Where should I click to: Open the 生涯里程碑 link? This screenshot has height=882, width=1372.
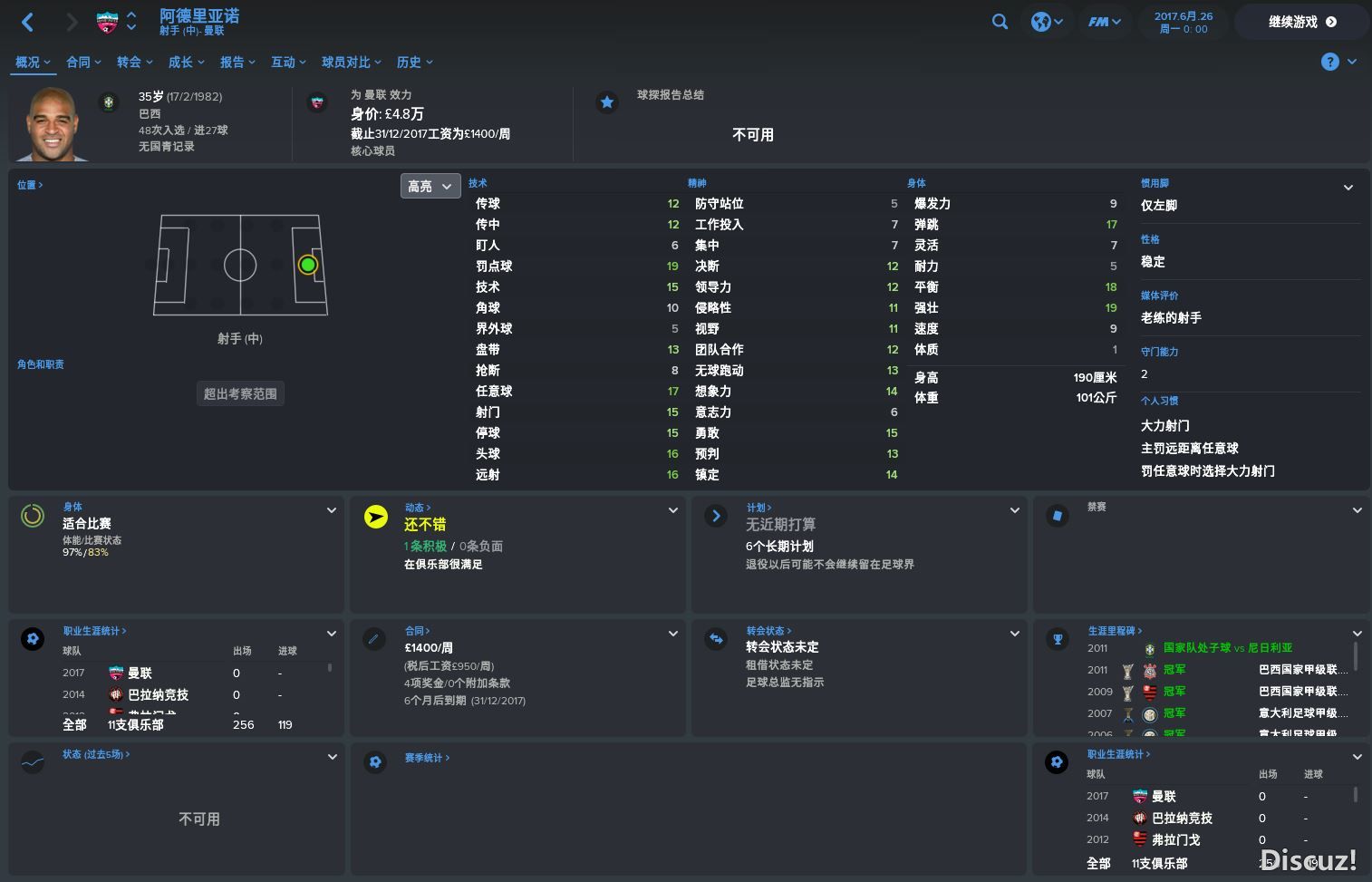[x=1115, y=631]
